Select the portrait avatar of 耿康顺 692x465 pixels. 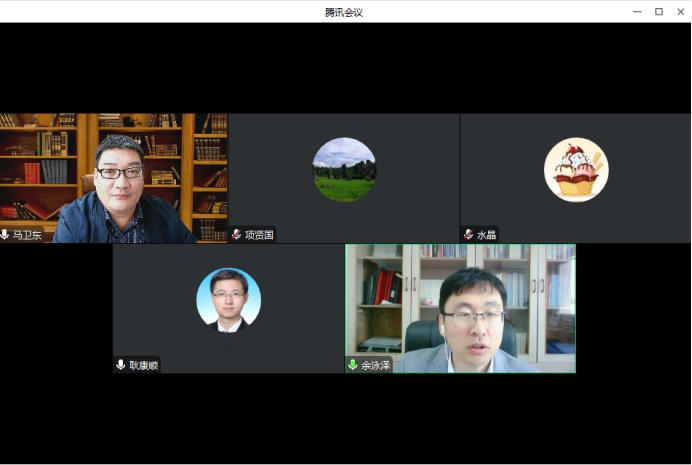(x=228, y=300)
